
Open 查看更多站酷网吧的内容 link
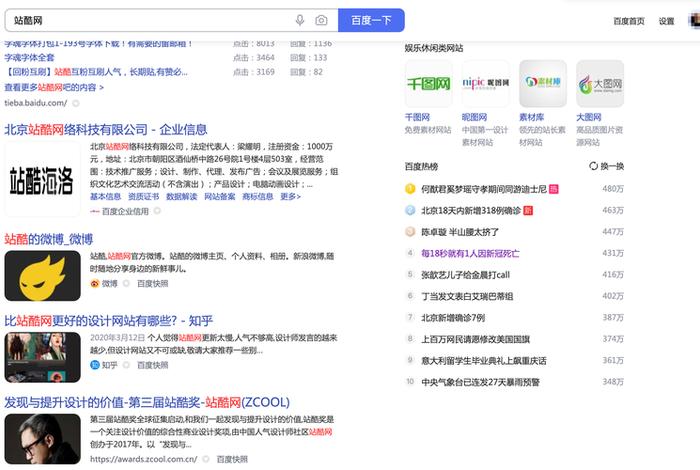coord(54,87)
